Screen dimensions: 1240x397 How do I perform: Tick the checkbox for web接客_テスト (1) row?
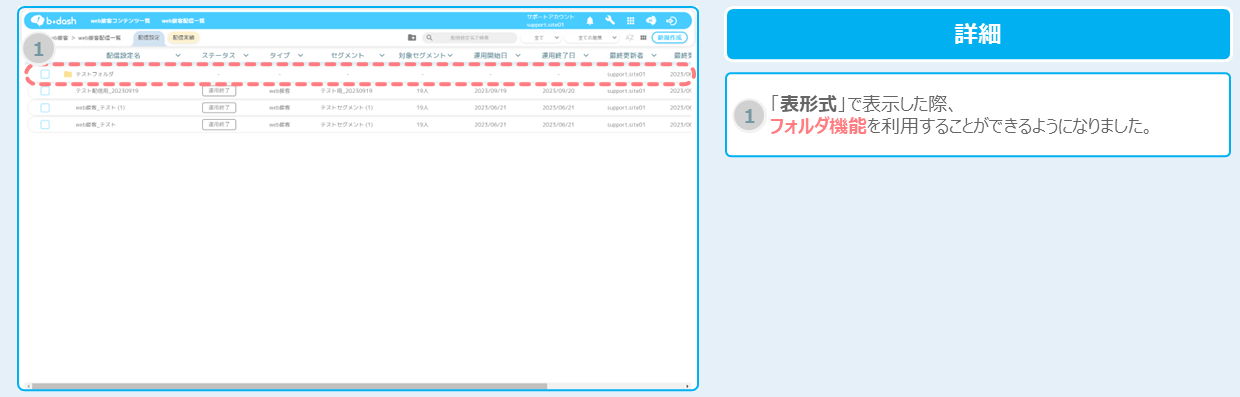point(45,107)
